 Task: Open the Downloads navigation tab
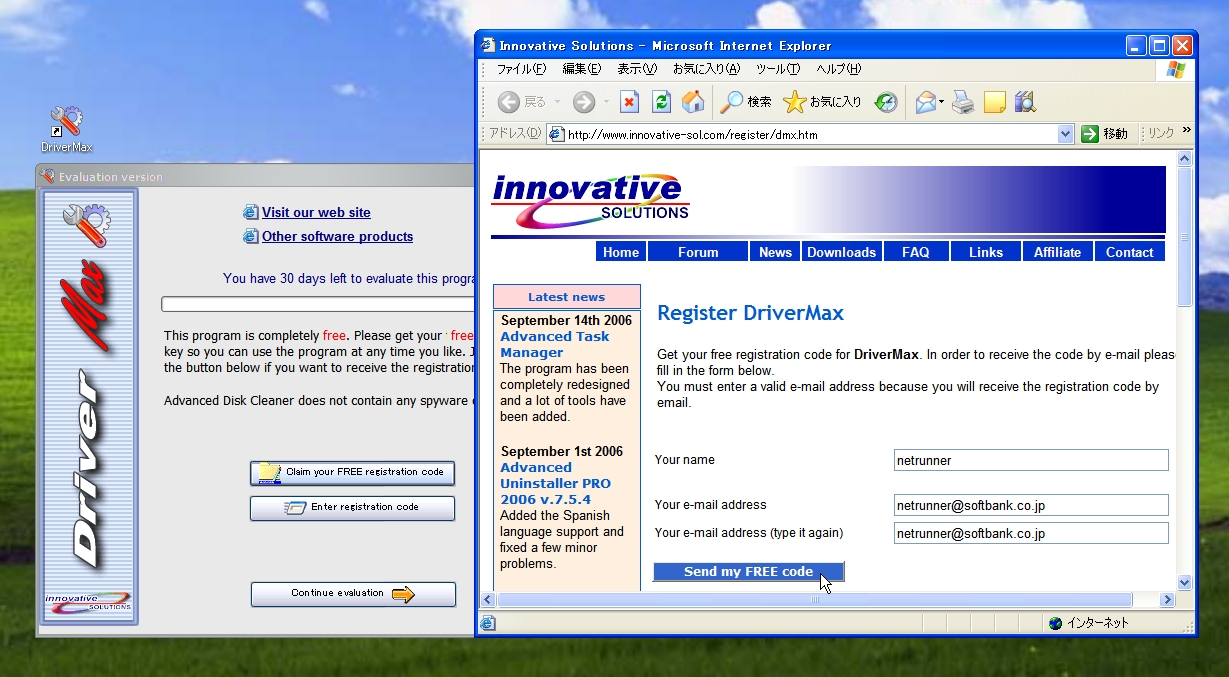[x=842, y=252]
